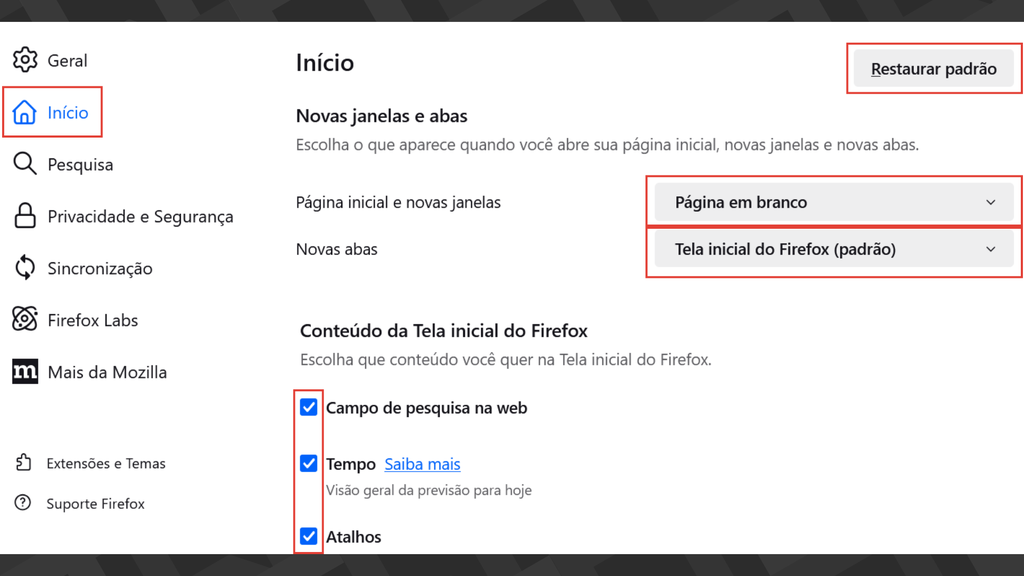Disable the Campo de pesquisa na web checkbox
Image resolution: width=1024 pixels, height=576 pixels.
309,407
